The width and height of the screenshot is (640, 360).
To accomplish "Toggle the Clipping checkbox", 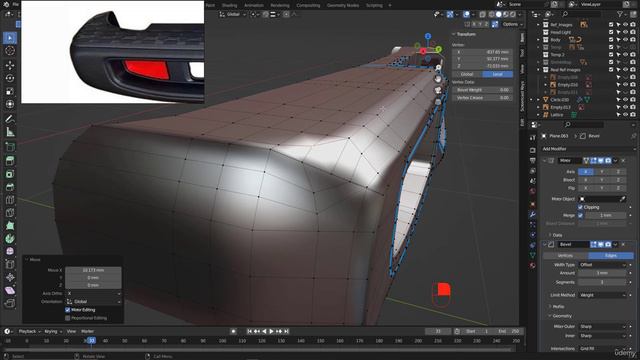I will click(580, 207).
